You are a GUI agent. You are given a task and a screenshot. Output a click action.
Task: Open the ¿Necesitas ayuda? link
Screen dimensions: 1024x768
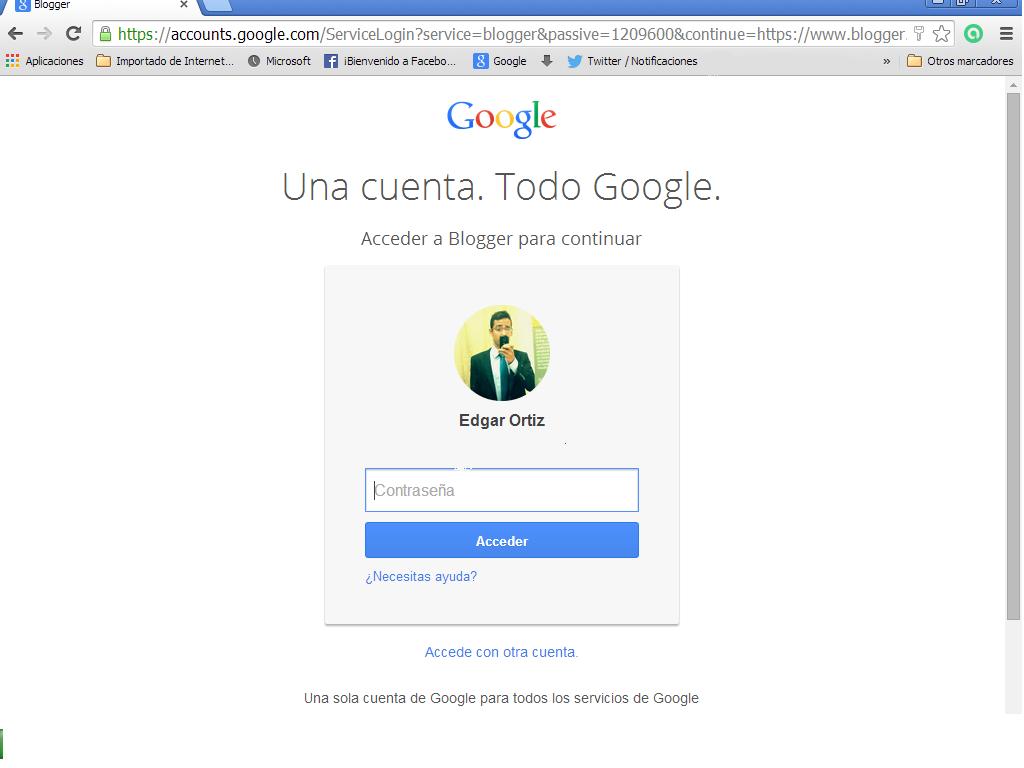tap(421, 577)
